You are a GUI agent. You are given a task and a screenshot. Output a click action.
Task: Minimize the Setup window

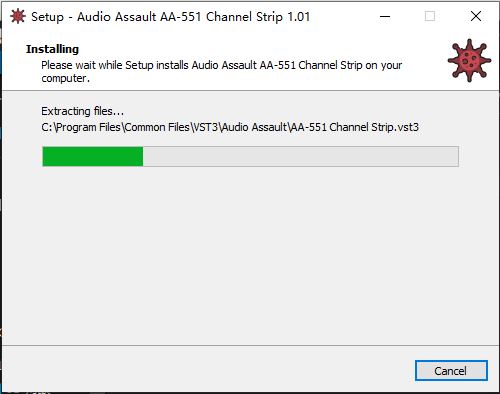click(385, 16)
